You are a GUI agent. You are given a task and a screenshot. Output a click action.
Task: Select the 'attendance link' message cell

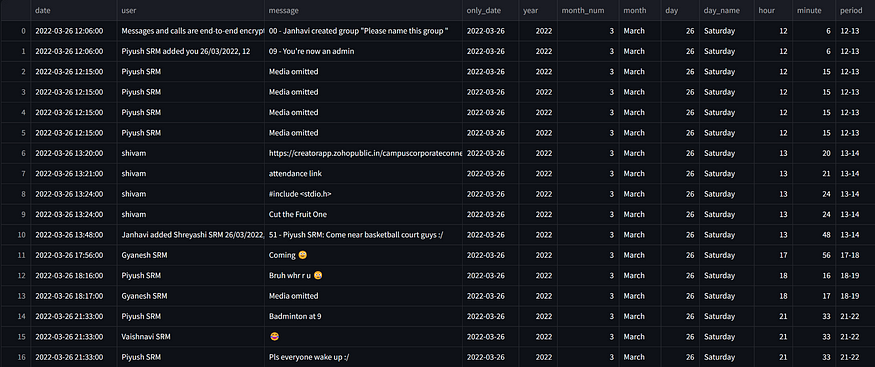(x=363, y=173)
